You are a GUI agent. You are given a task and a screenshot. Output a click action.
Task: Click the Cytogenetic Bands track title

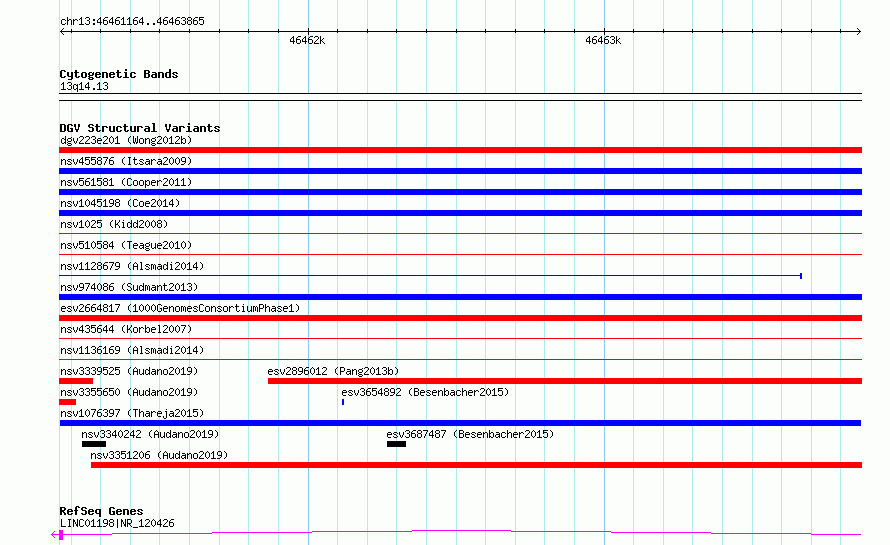119,74
